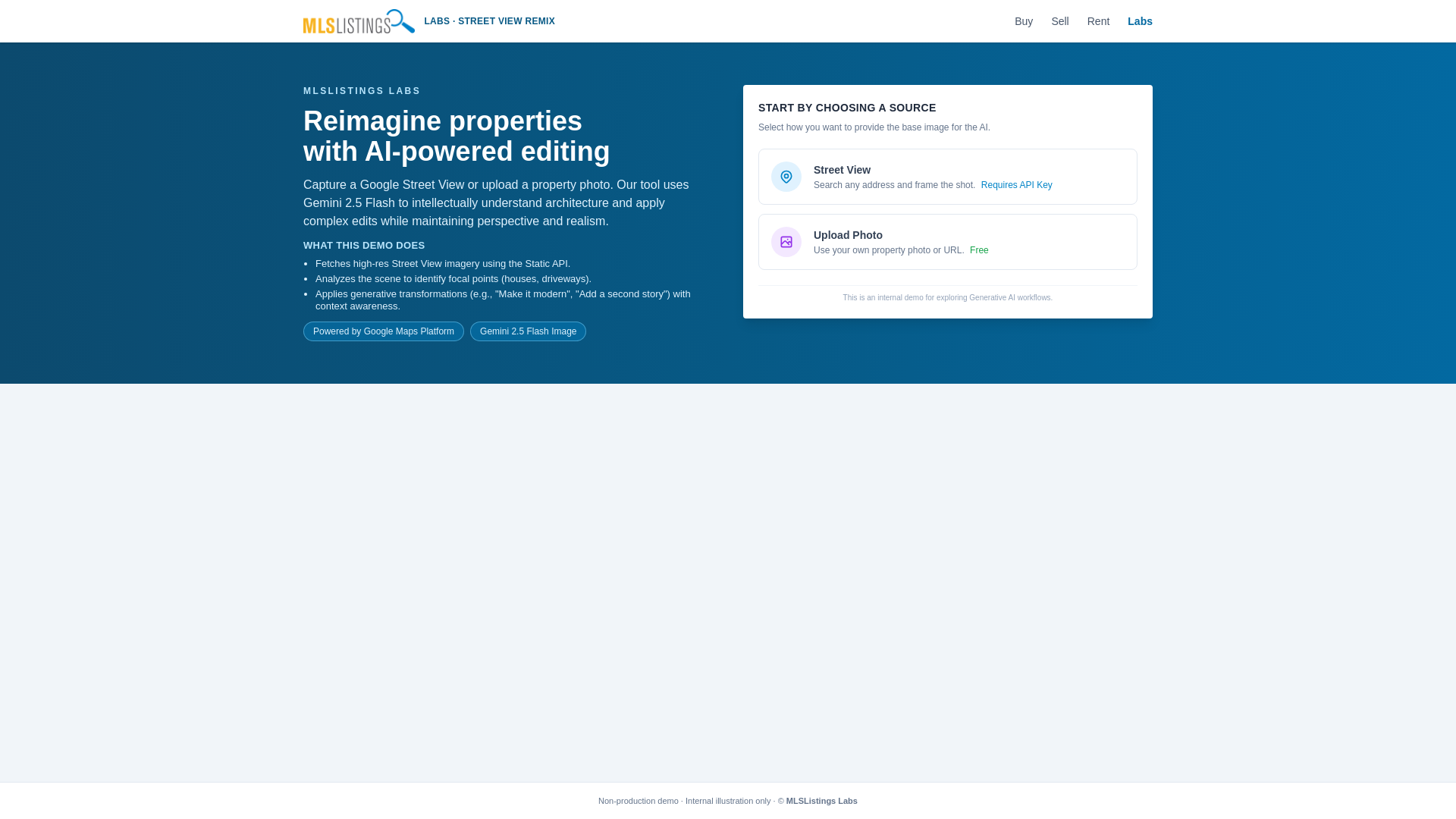
Task: Click the Street View map pin icon
Action: click(x=786, y=177)
